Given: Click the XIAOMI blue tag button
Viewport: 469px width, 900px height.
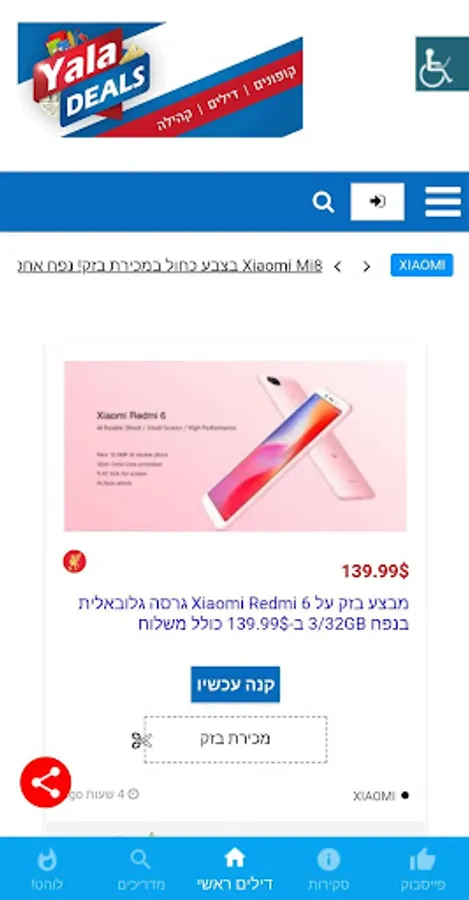Looking at the screenshot, I should click(x=422, y=265).
